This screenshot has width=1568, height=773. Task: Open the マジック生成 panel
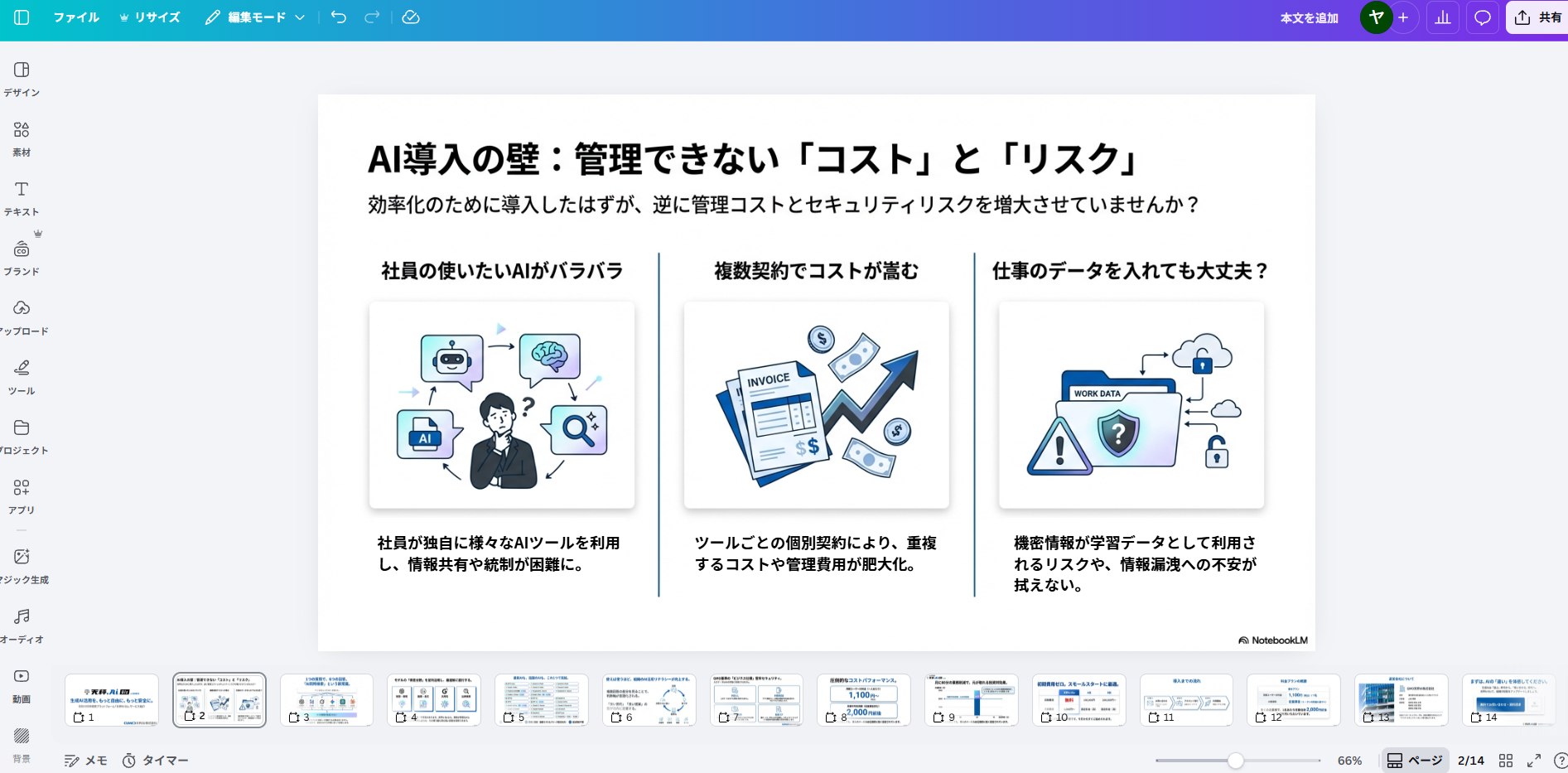[22, 566]
